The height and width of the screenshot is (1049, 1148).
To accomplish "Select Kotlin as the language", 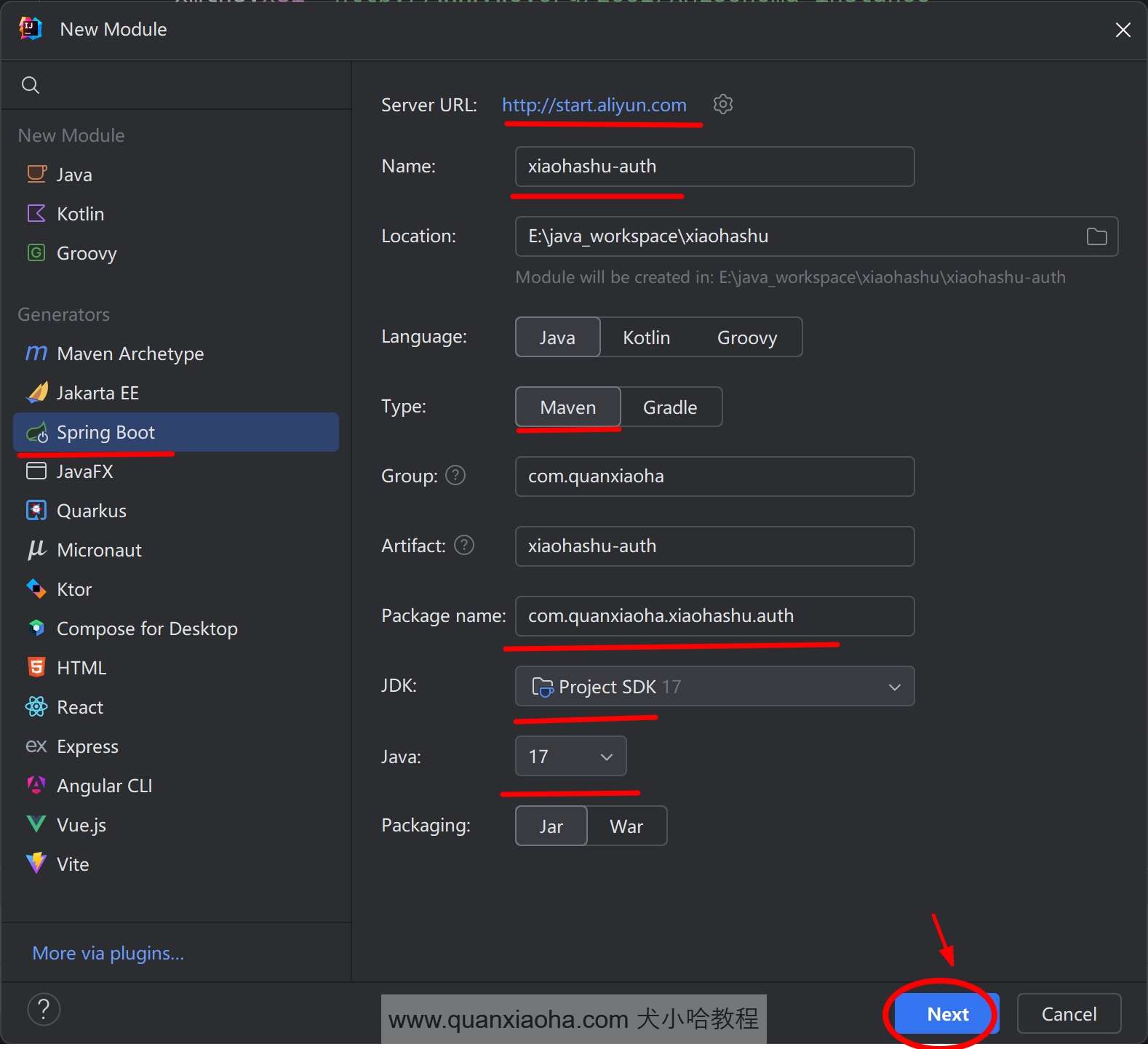I will 646,337.
